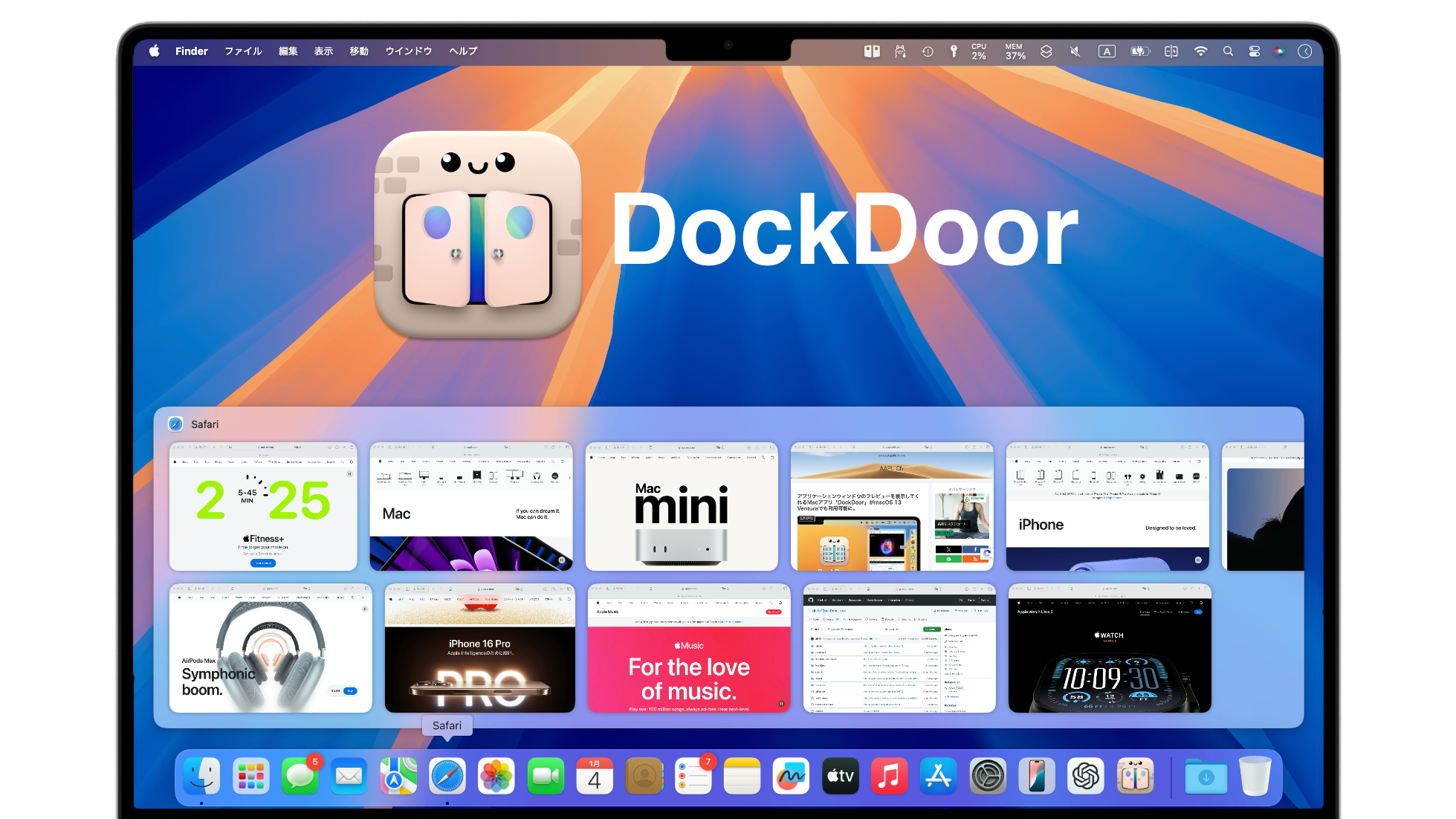Select the Fitness+ window preview
Viewport: 1456px width, 819px height.
tap(263, 507)
